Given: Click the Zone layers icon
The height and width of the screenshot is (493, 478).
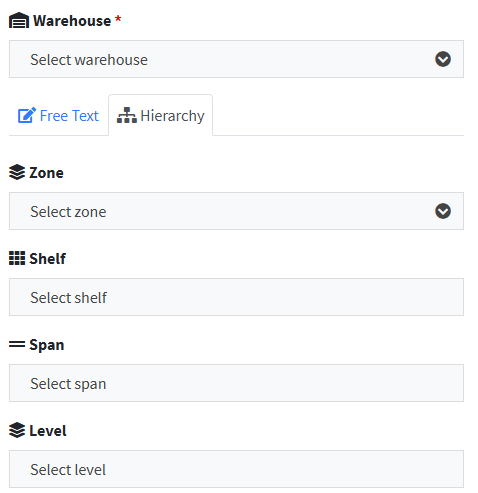Looking at the screenshot, I should pos(17,172).
